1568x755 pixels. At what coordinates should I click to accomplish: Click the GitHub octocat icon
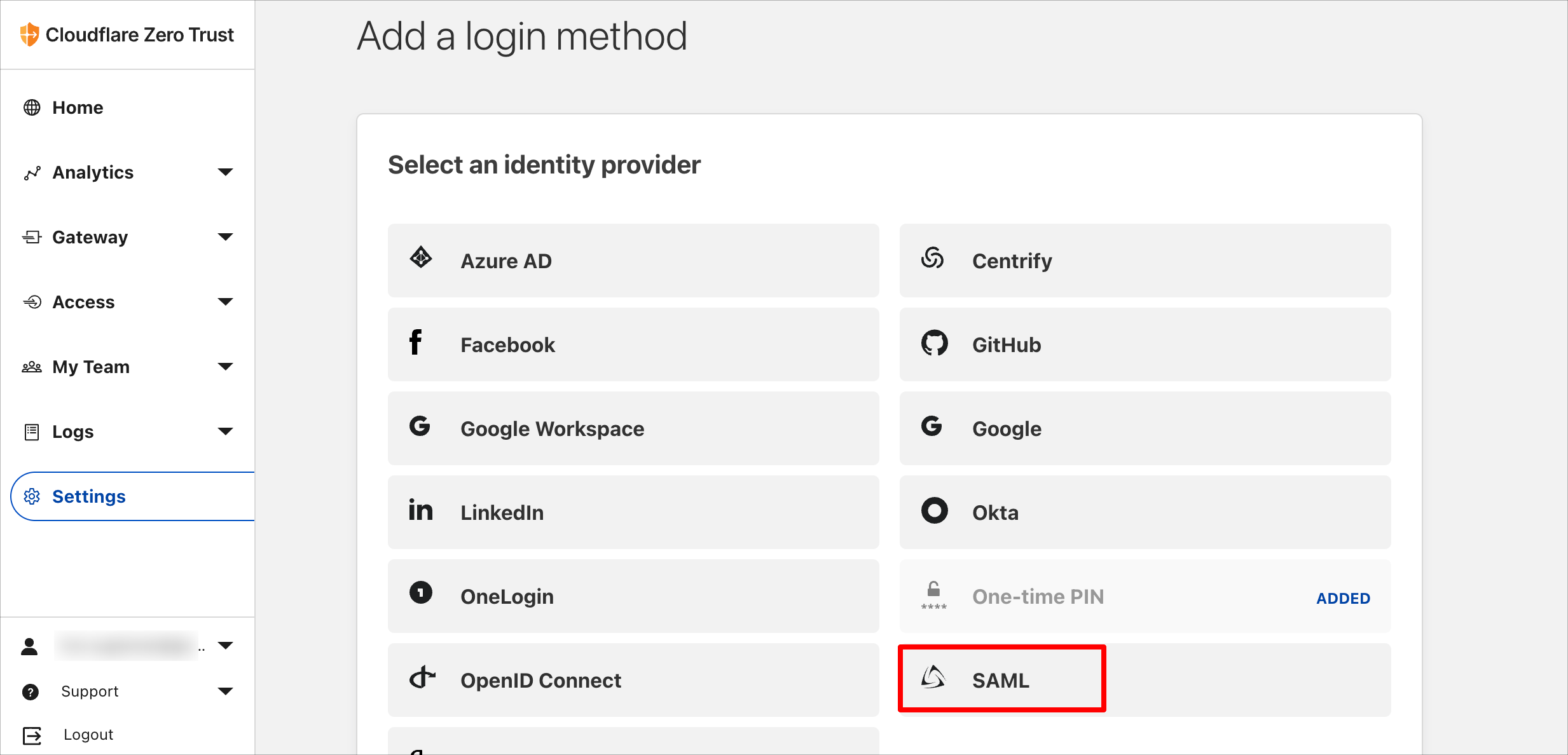934,343
